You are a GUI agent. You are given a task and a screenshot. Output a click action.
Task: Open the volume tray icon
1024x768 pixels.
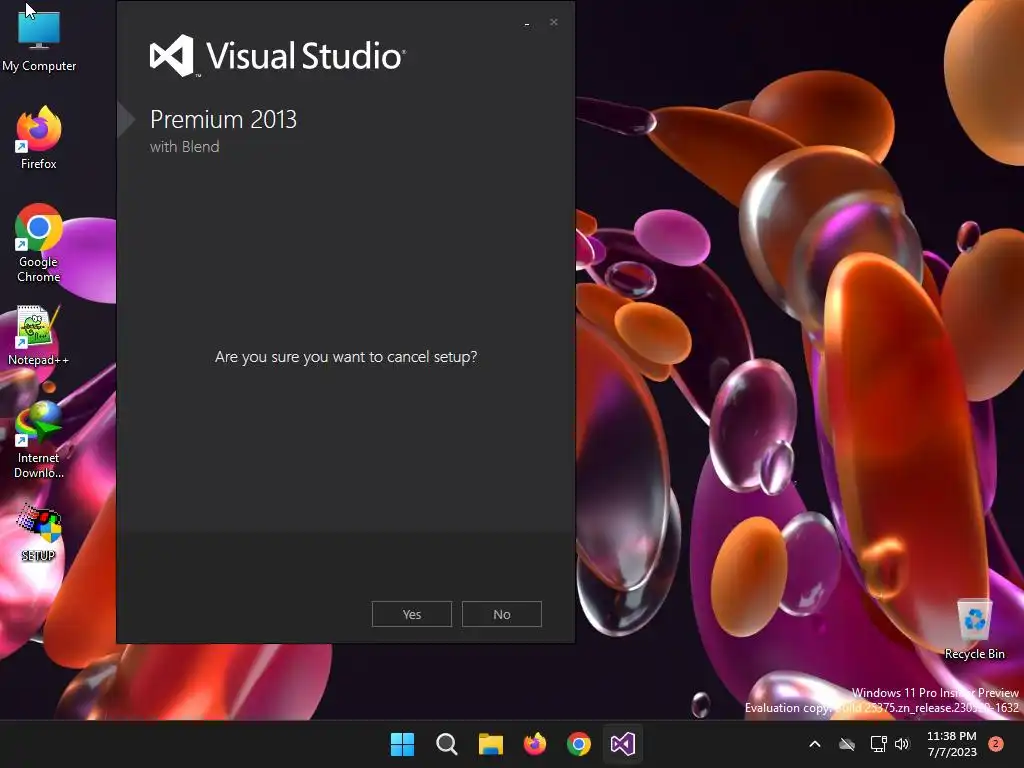click(x=902, y=744)
